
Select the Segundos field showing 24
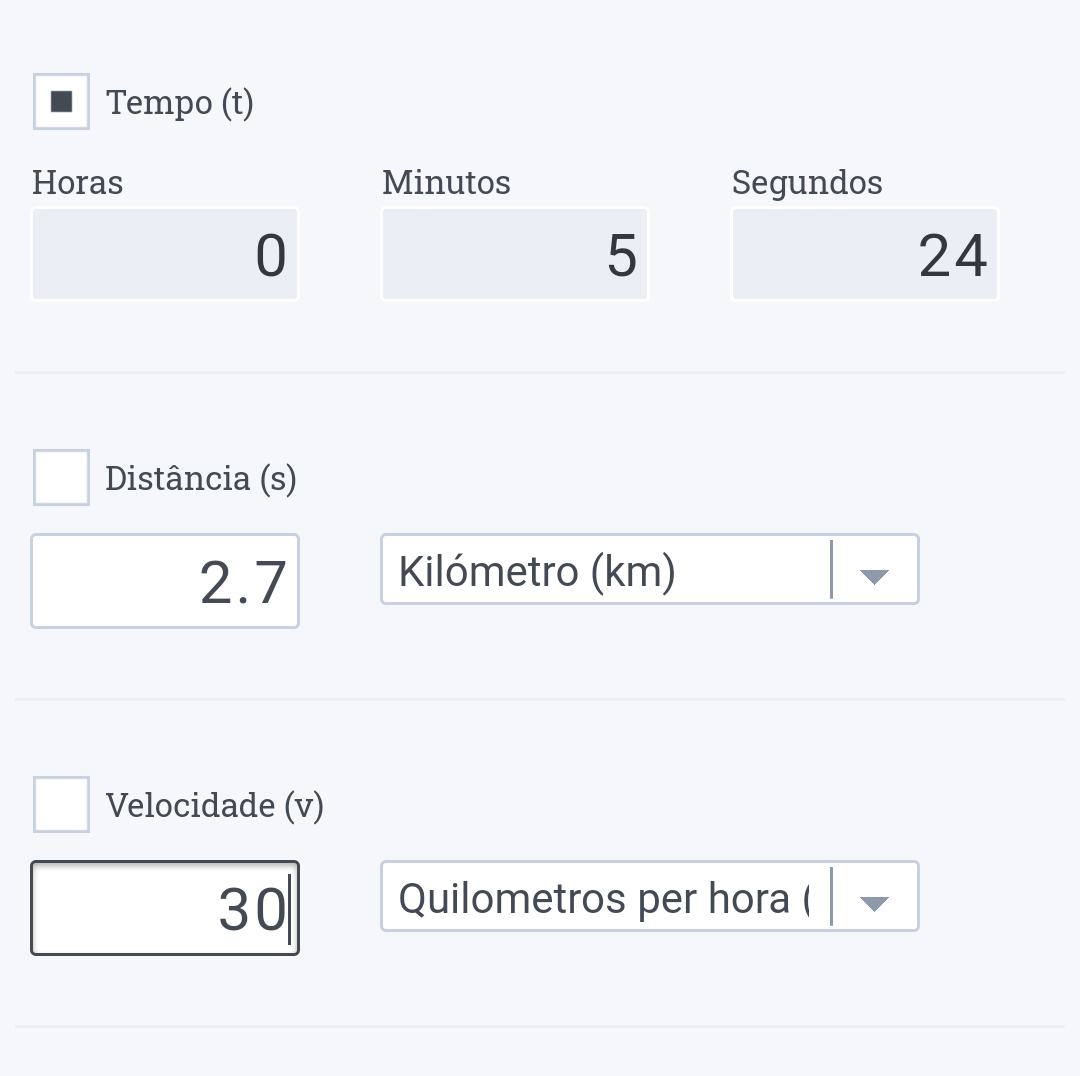point(865,254)
